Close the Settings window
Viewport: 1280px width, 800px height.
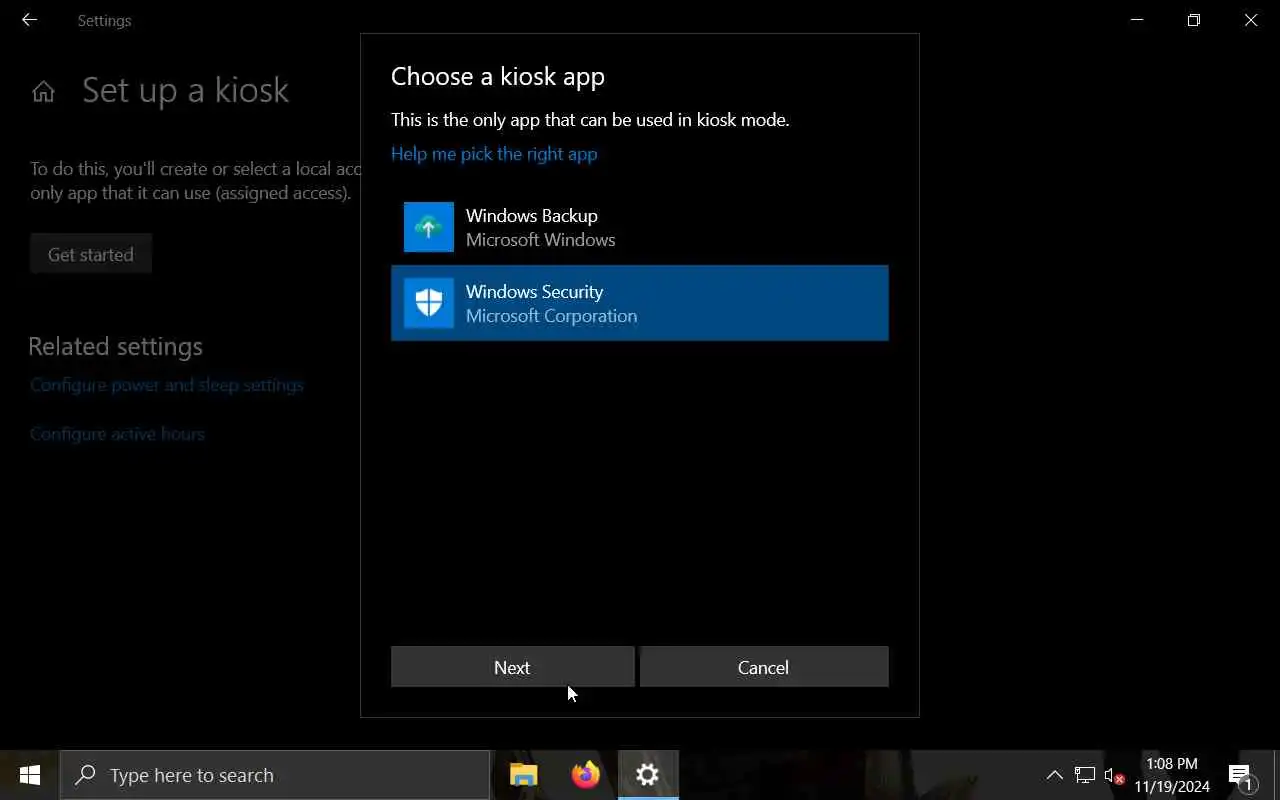click(1251, 20)
